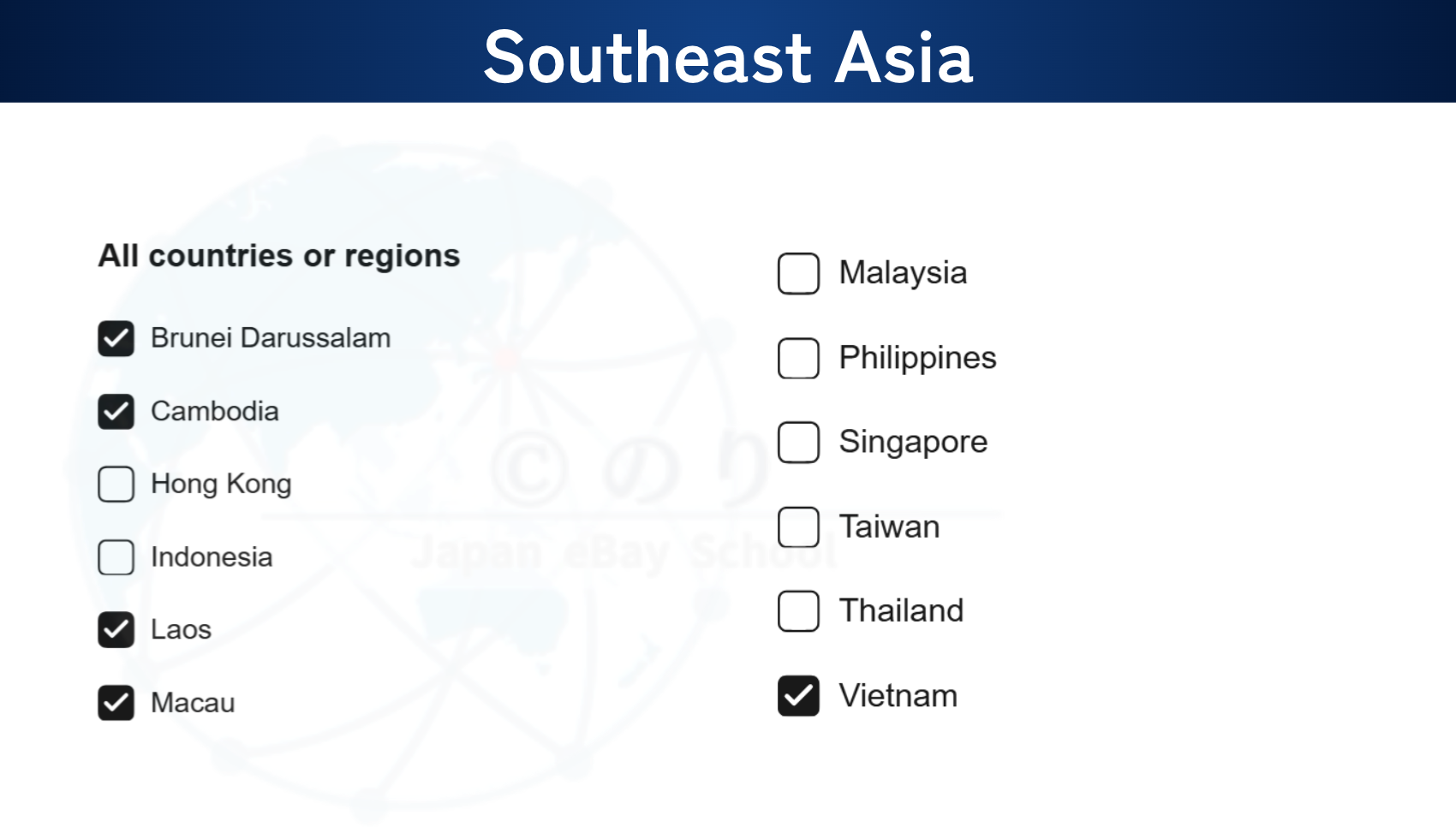Check the Singapore checkbox
Viewport: 1456px width, 827px height.
(798, 442)
